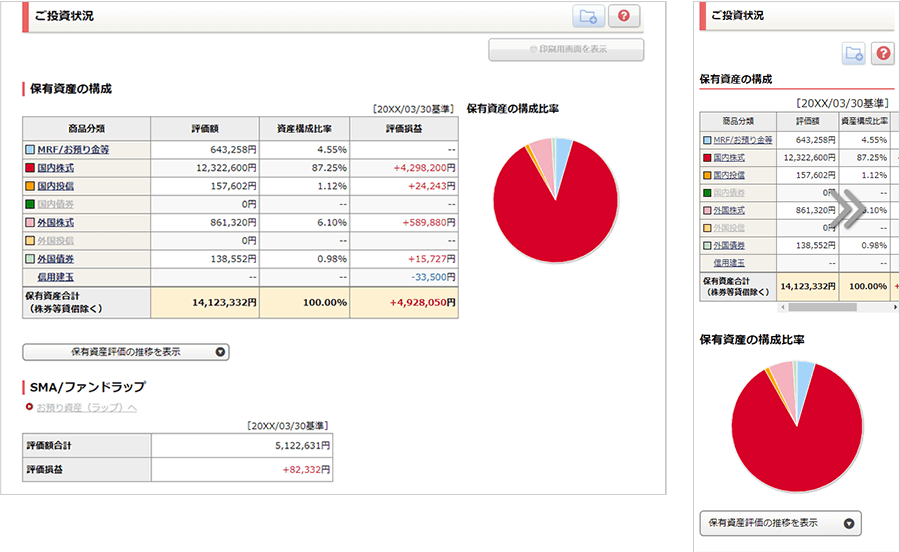Click the horizontal scrollbar under the narrow table
900x552 pixels.
tap(822, 308)
